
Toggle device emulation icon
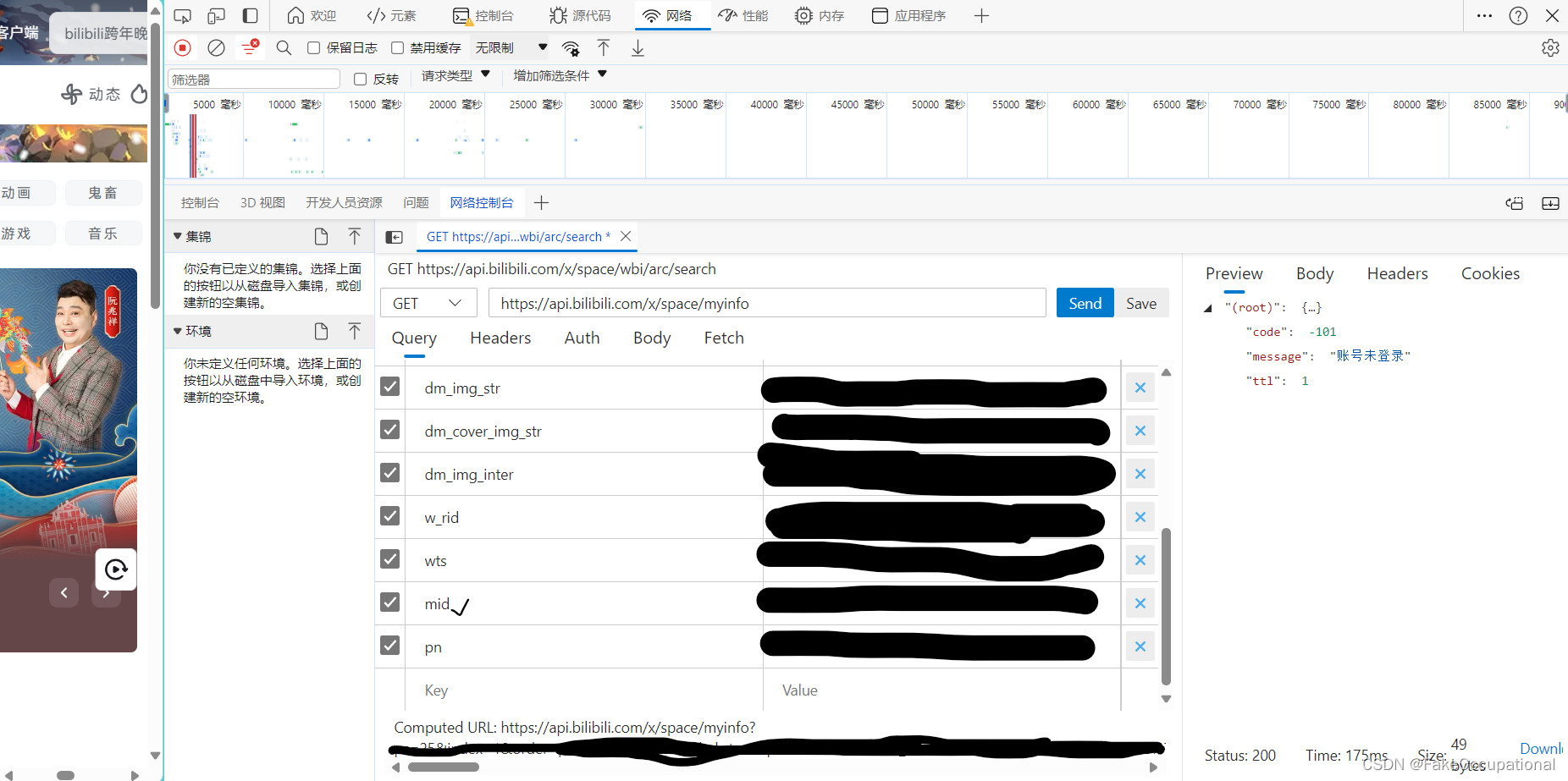coord(216,15)
